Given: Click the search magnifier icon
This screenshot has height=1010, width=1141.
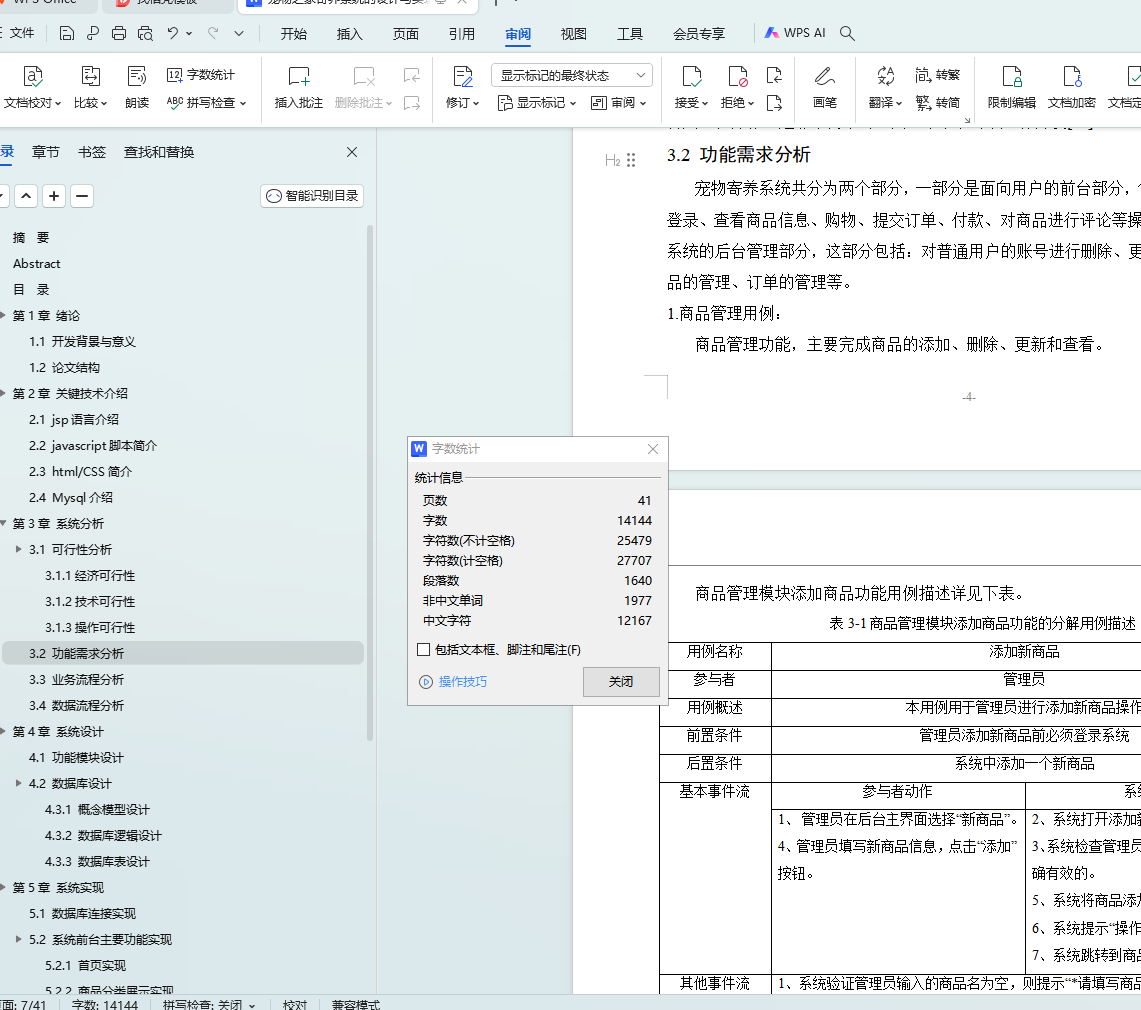Looking at the screenshot, I should 847,33.
